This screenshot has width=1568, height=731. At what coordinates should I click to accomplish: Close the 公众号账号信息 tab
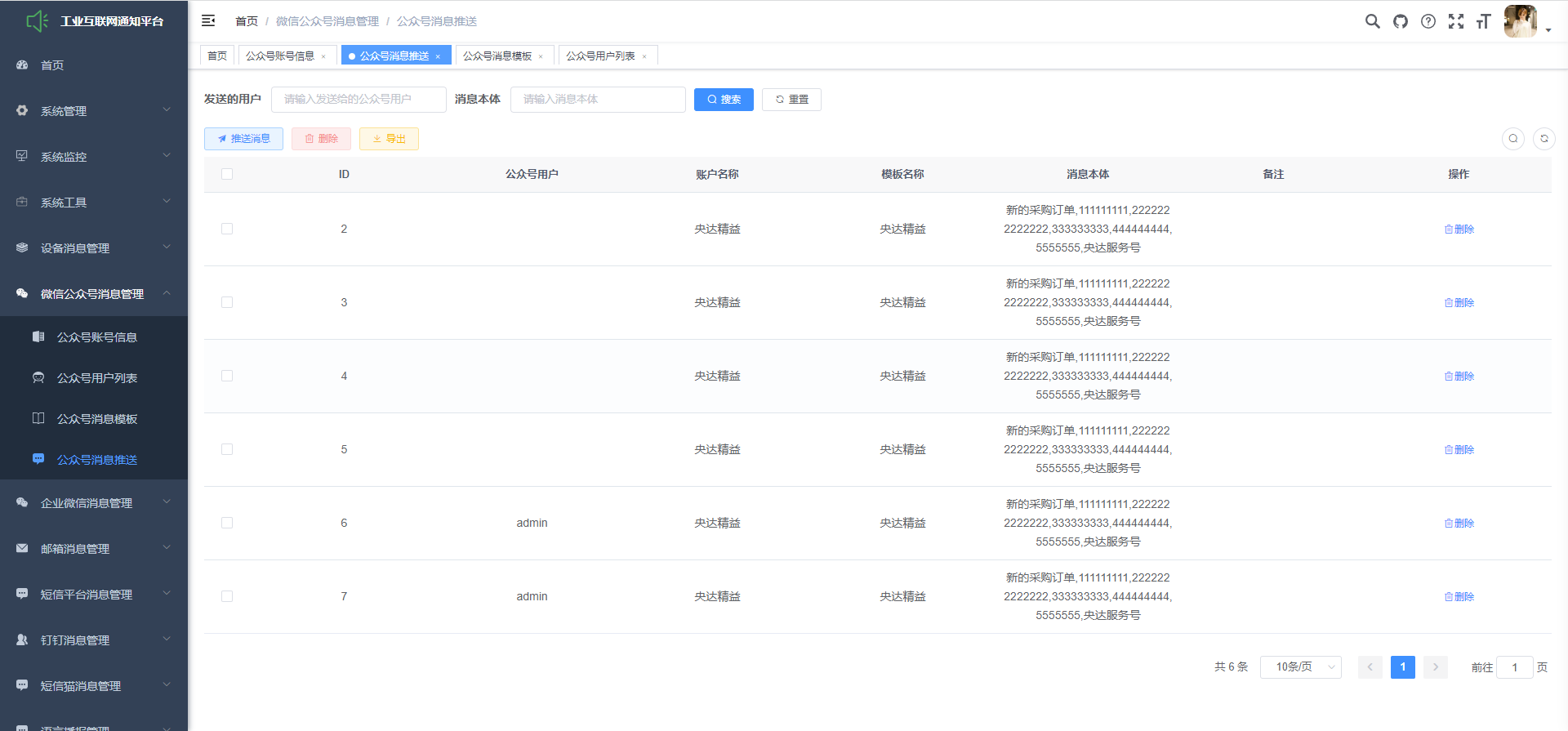[323, 56]
